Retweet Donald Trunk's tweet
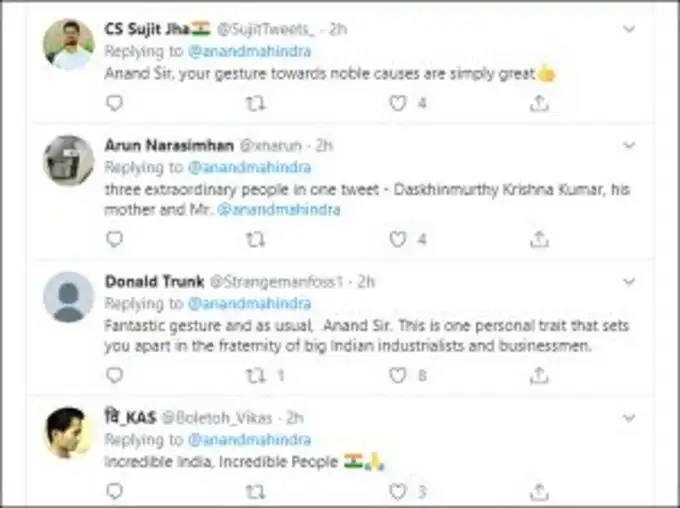680x508 pixels. 256,376
